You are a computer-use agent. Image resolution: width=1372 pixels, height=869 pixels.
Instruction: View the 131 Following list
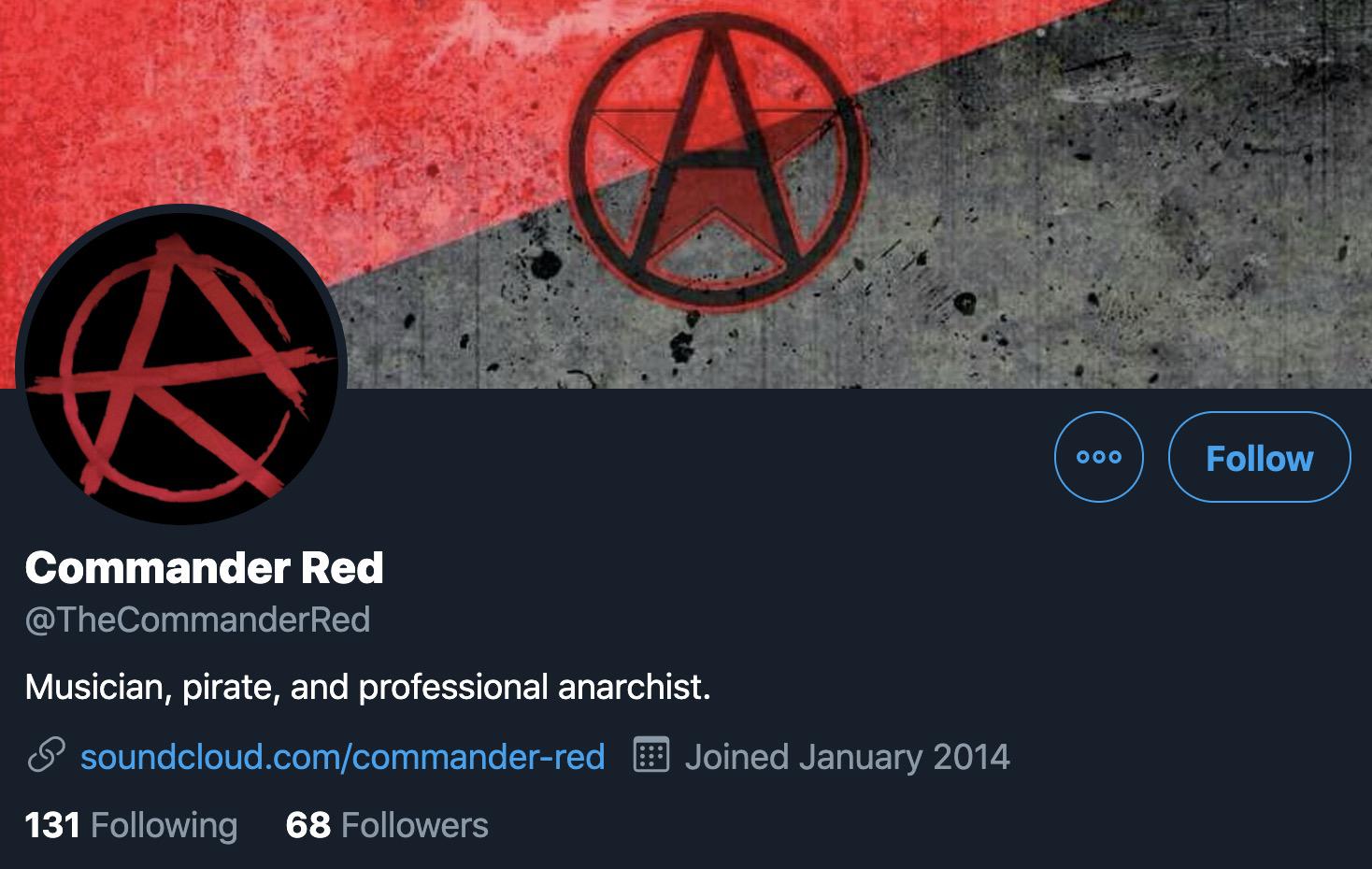(x=131, y=825)
